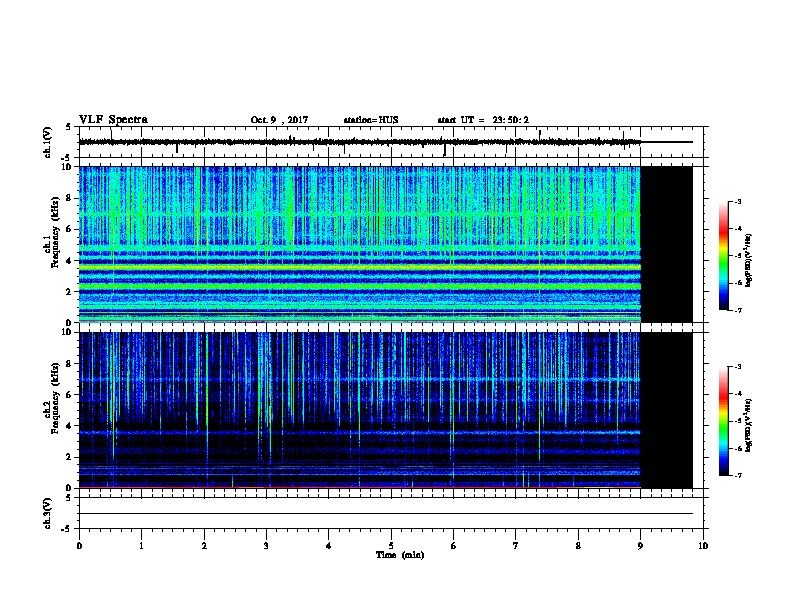Click the "VLF Spectra" plot title
This screenshot has height=612, width=792.
click(113, 120)
